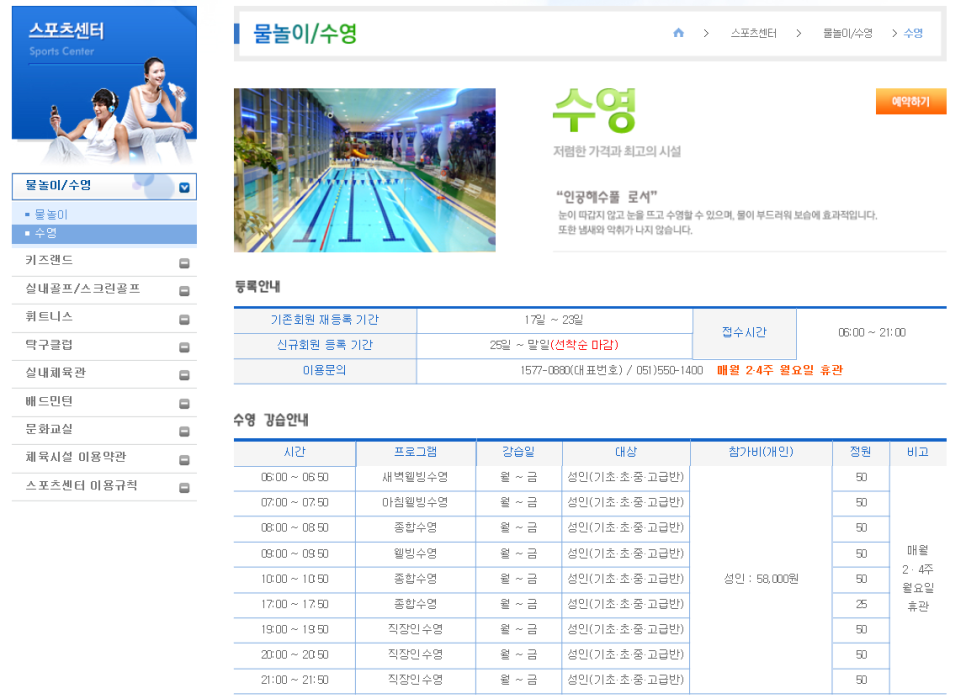Expand the 탁구클럽 menu icon
This screenshot has height=699, width=966.
click(x=184, y=347)
